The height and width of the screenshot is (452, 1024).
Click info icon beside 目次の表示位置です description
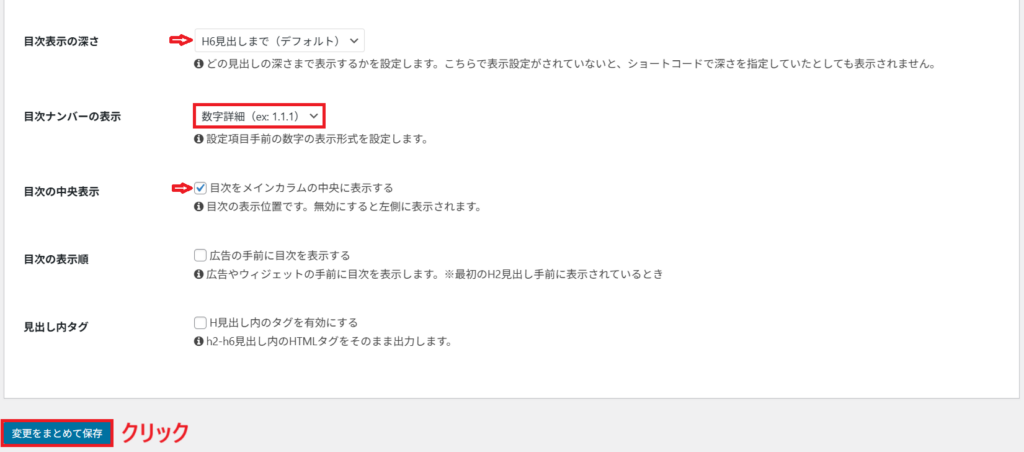coord(199,208)
